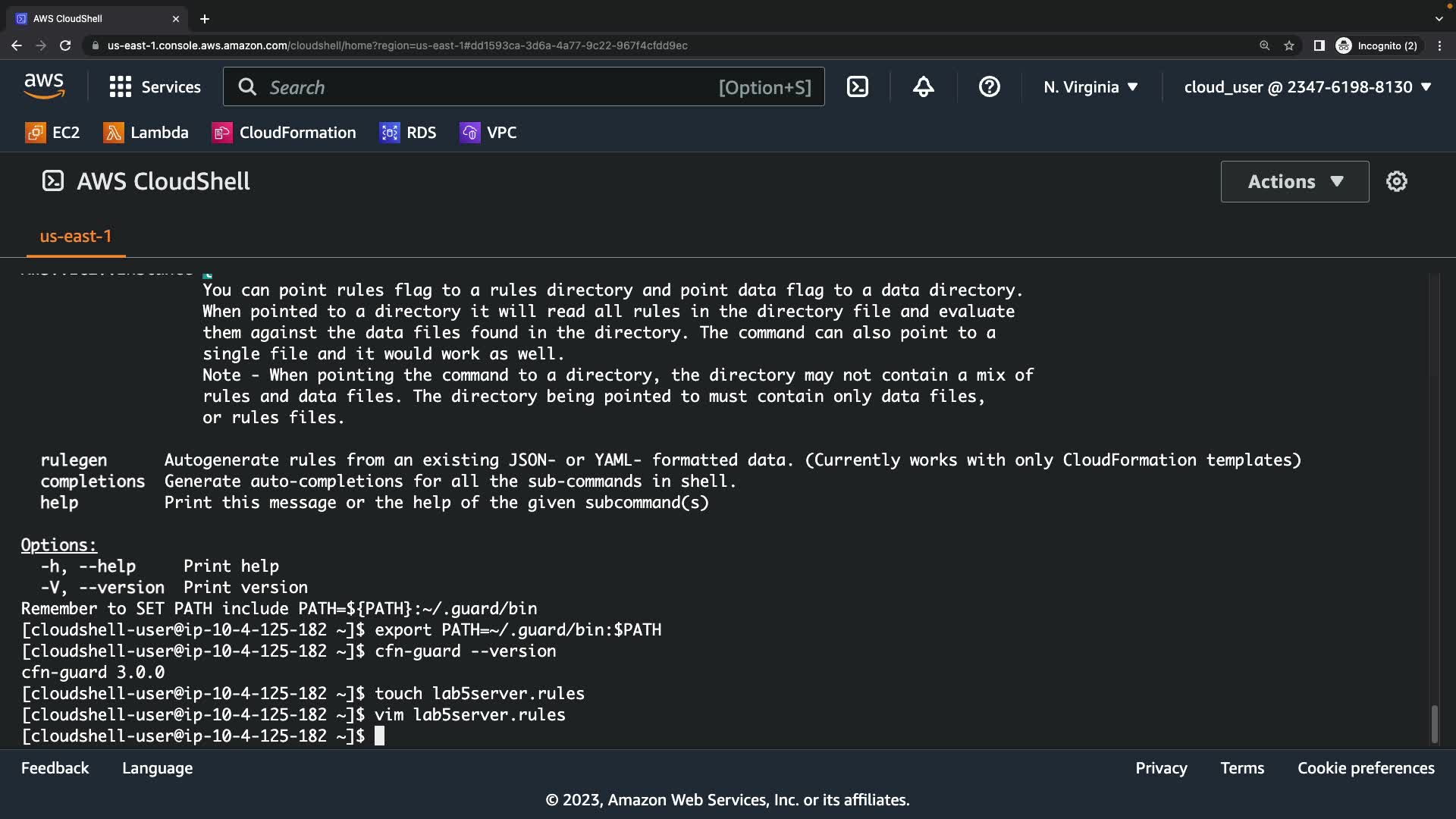Open the EC2 shortcut
This screenshot has width=1456, height=819.
(52, 133)
